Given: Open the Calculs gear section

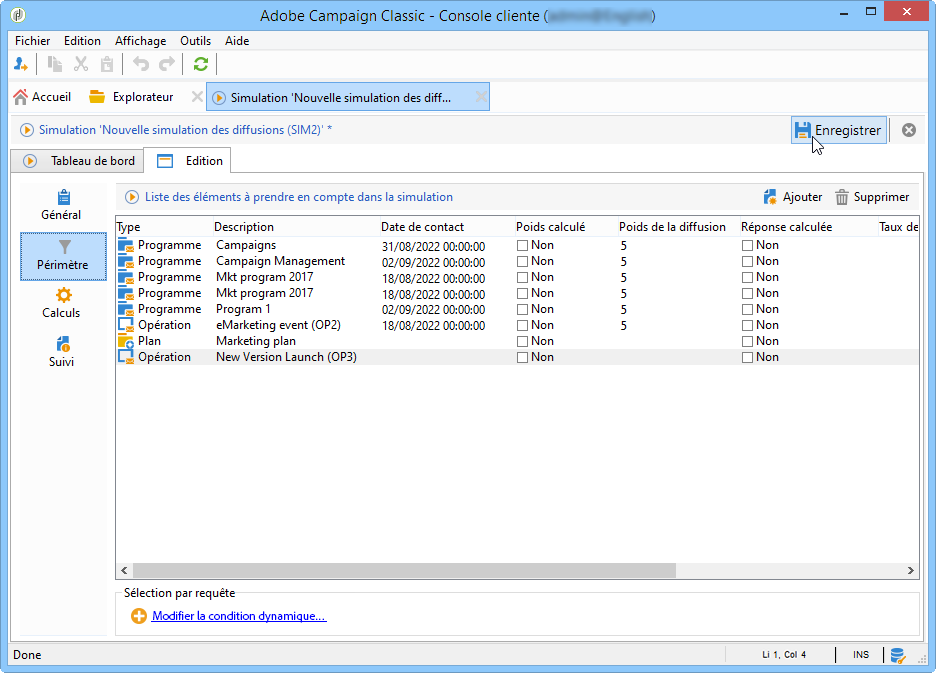Looking at the screenshot, I should (62, 303).
